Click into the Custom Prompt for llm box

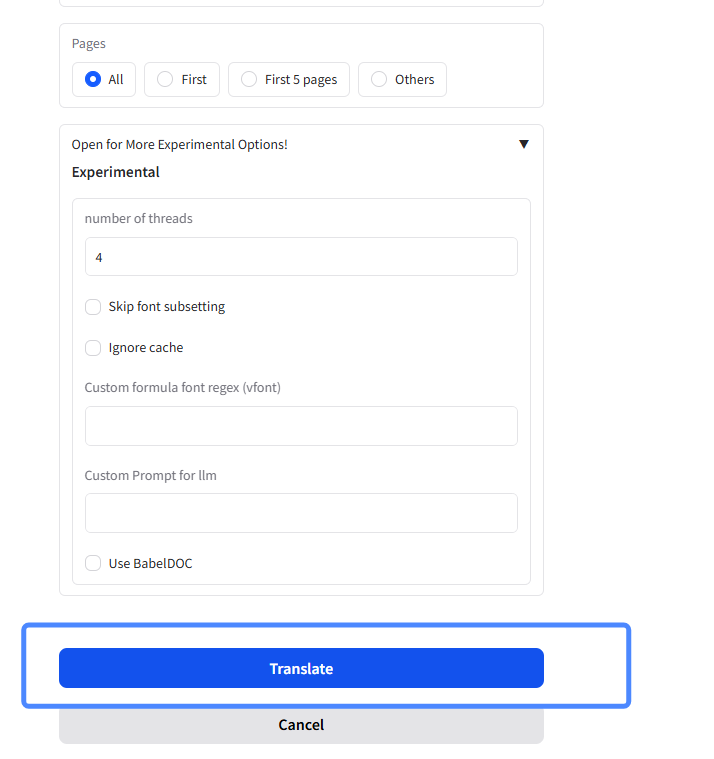click(301, 513)
